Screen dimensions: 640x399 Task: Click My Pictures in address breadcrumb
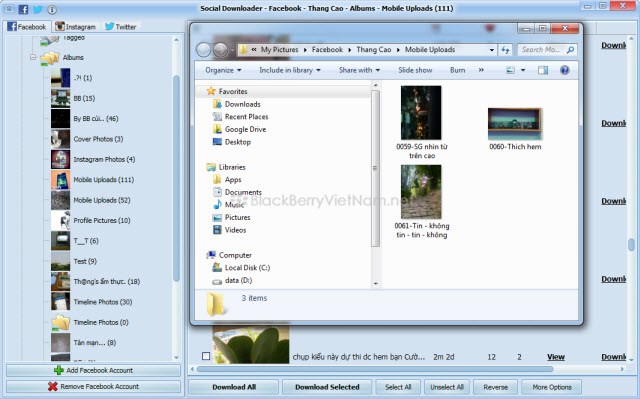(280, 50)
